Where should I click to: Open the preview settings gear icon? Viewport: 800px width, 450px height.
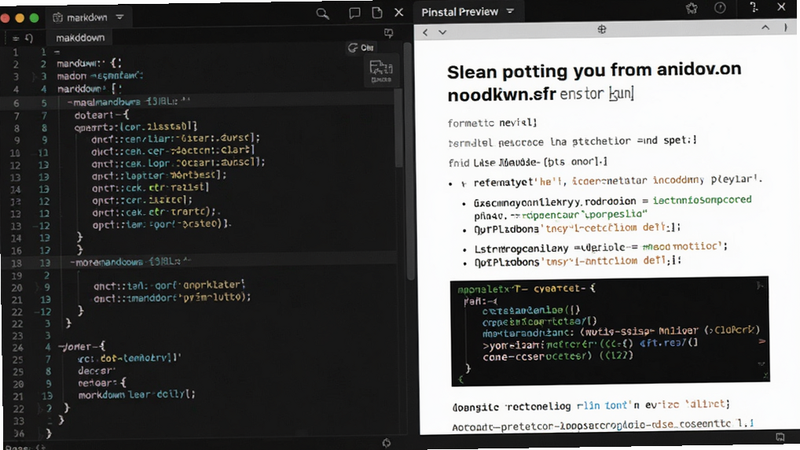click(x=692, y=8)
